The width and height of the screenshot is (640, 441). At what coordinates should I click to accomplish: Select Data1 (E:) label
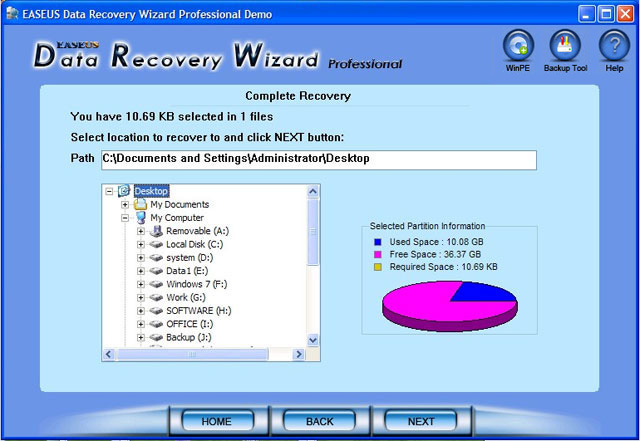[x=187, y=271]
